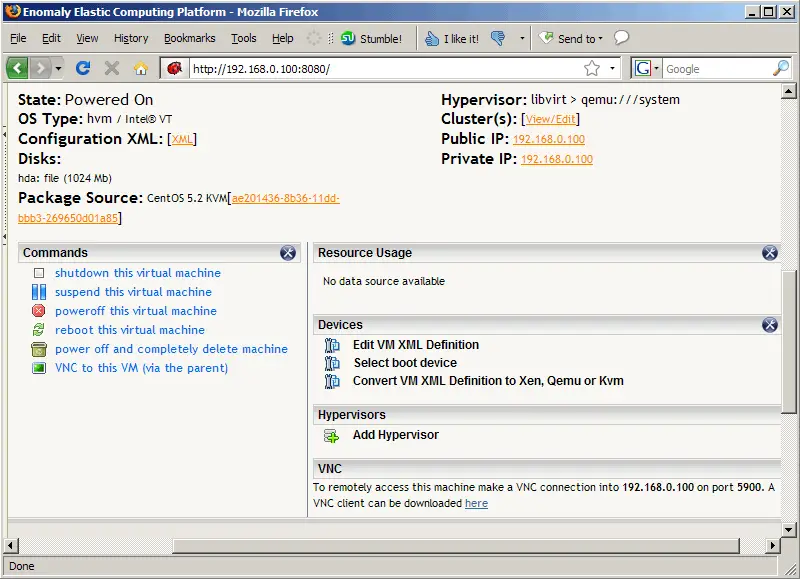The width and height of the screenshot is (800, 579).
Task: Click the search magnifier icon
Action: (781, 68)
